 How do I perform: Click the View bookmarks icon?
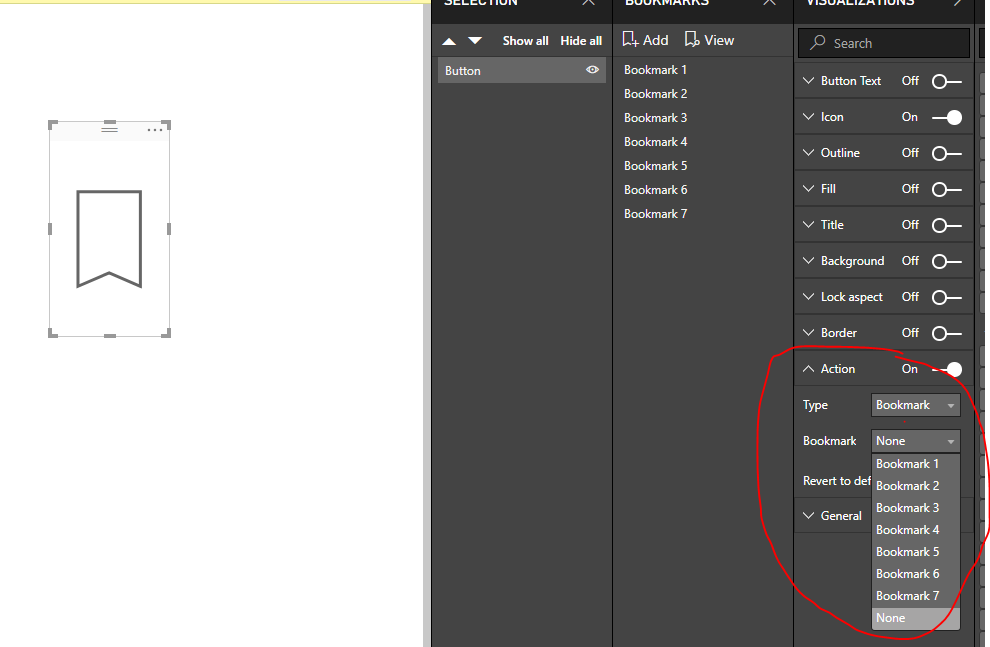[692, 40]
